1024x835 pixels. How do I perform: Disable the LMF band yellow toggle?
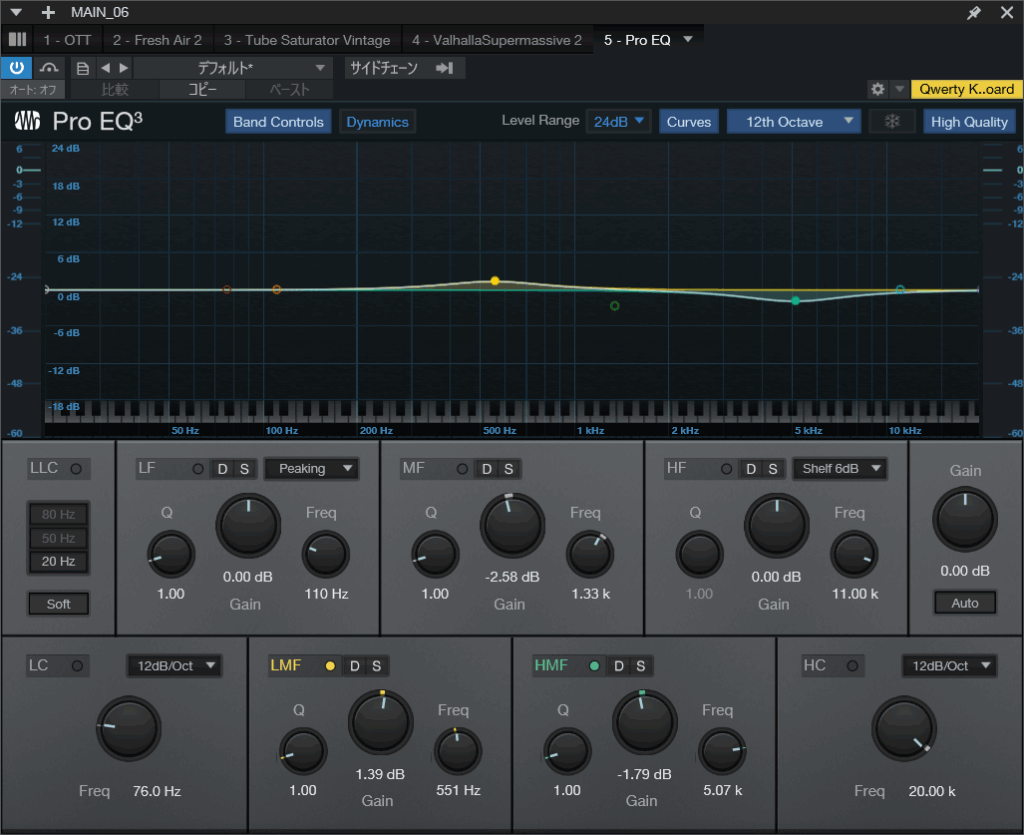coord(330,666)
